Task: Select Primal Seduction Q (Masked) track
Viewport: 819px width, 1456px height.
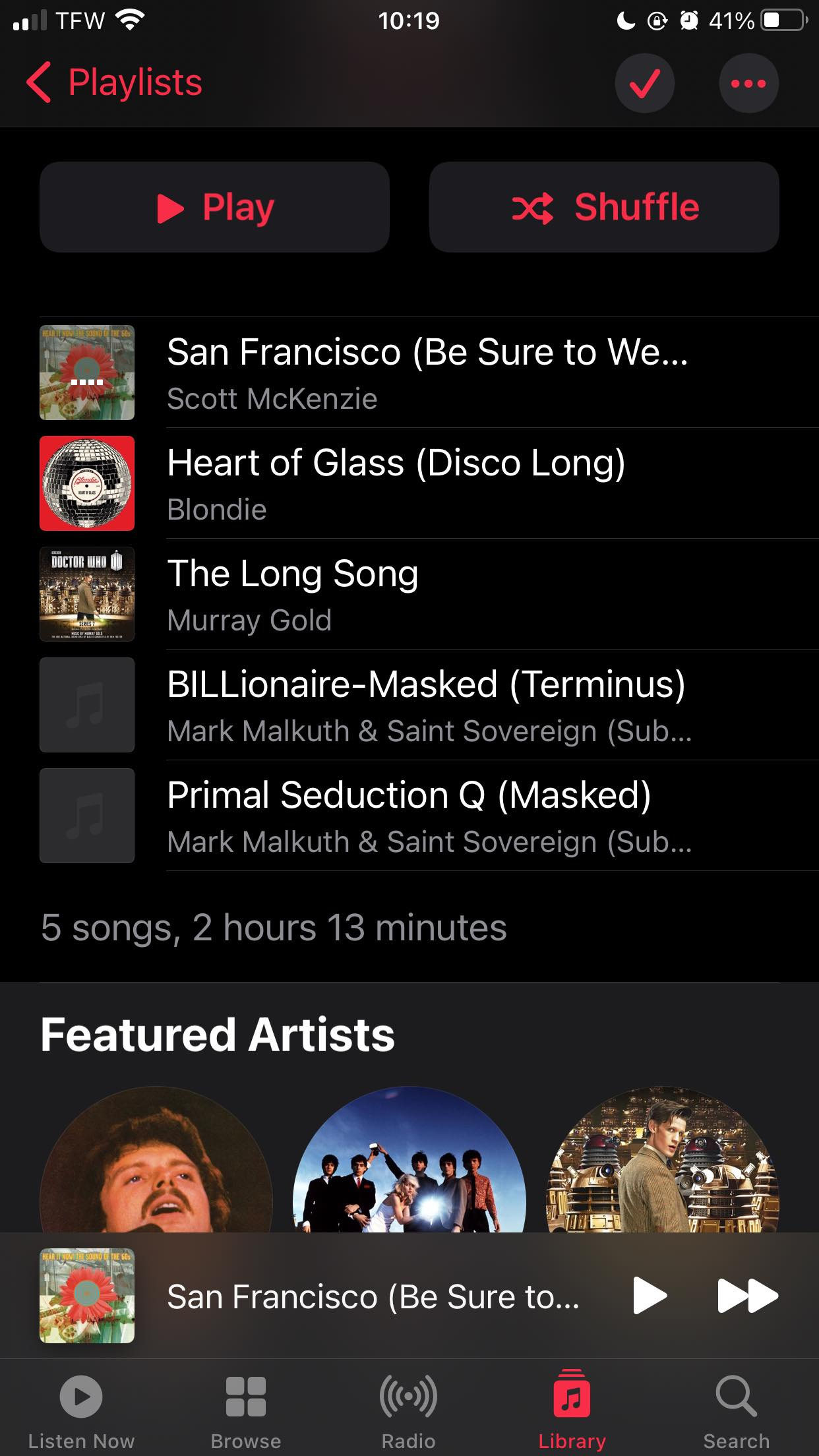Action: tap(427, 816)
